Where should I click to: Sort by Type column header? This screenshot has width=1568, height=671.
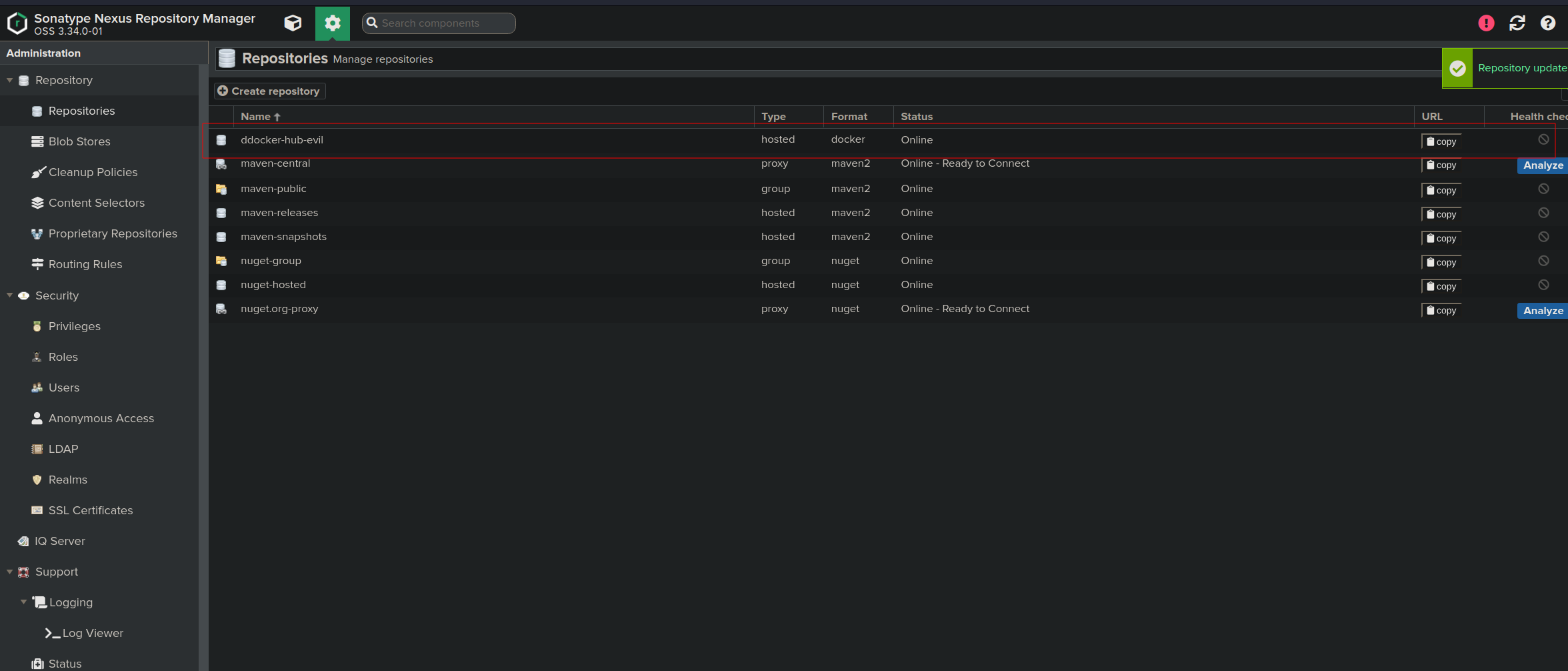click(789, 116)
